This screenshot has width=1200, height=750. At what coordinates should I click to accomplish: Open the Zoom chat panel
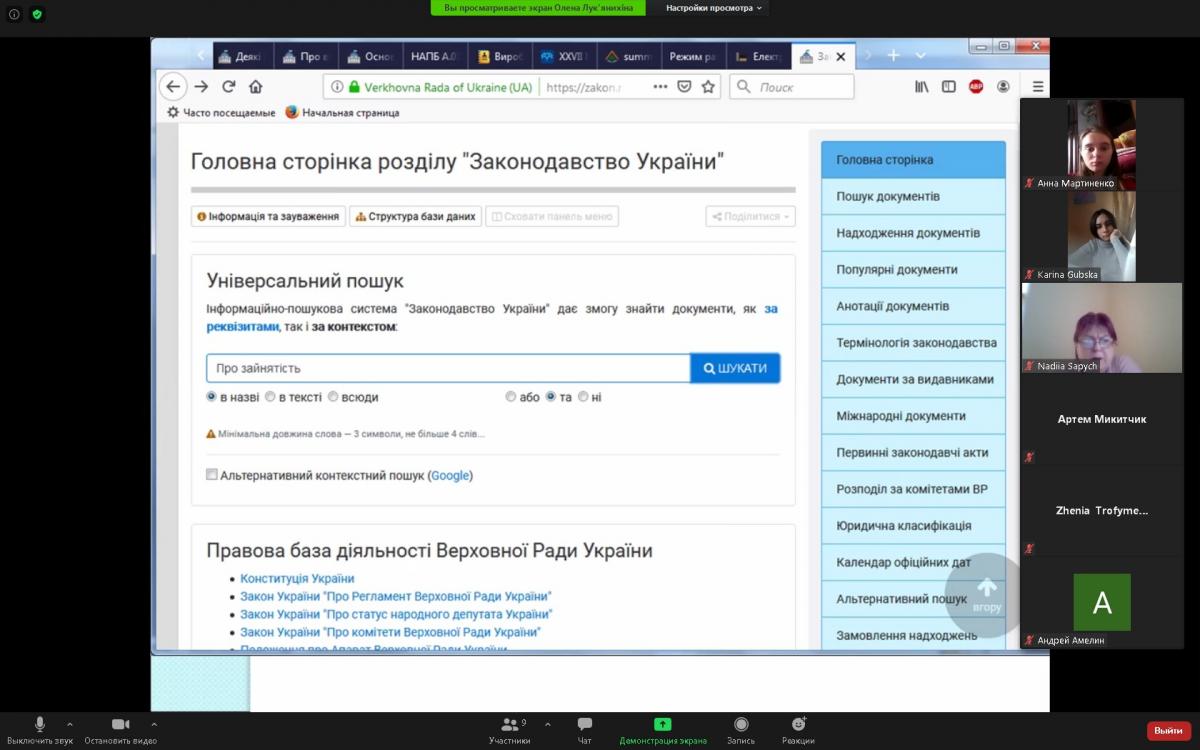click(585, 730)
